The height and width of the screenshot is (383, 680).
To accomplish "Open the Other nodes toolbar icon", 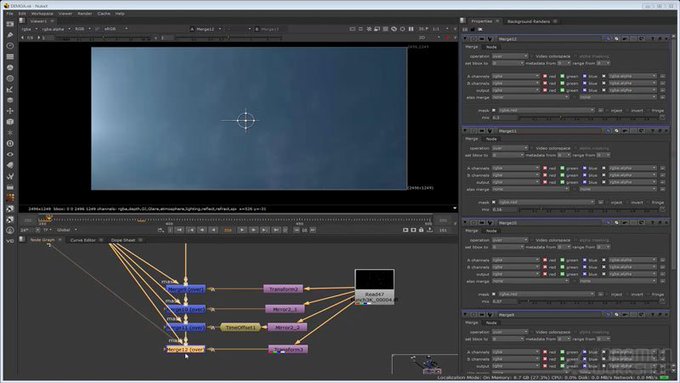I will pos(10,187).
